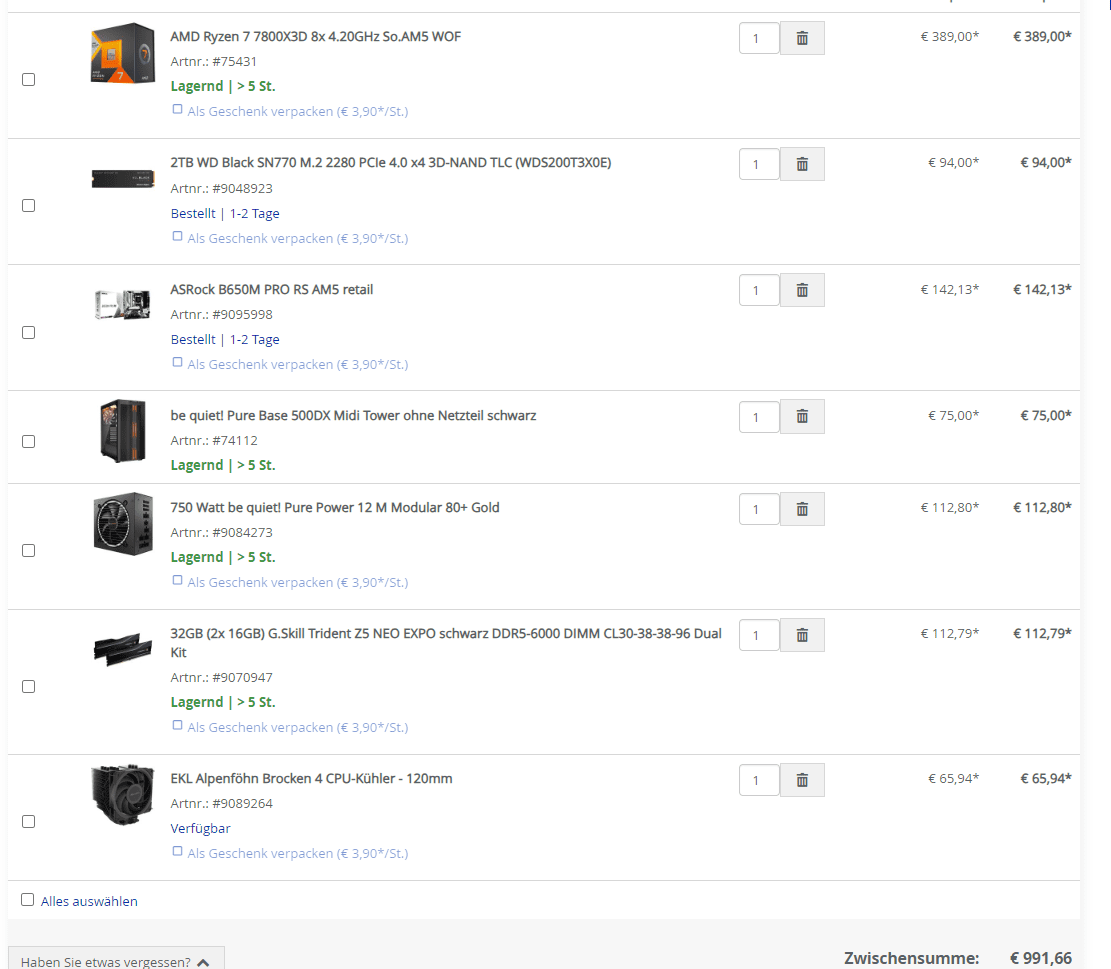Screen dimensions: 1111x969
Task: Enable gift wrapping for AMD Ryzen 7
Action: pos(178,110)
